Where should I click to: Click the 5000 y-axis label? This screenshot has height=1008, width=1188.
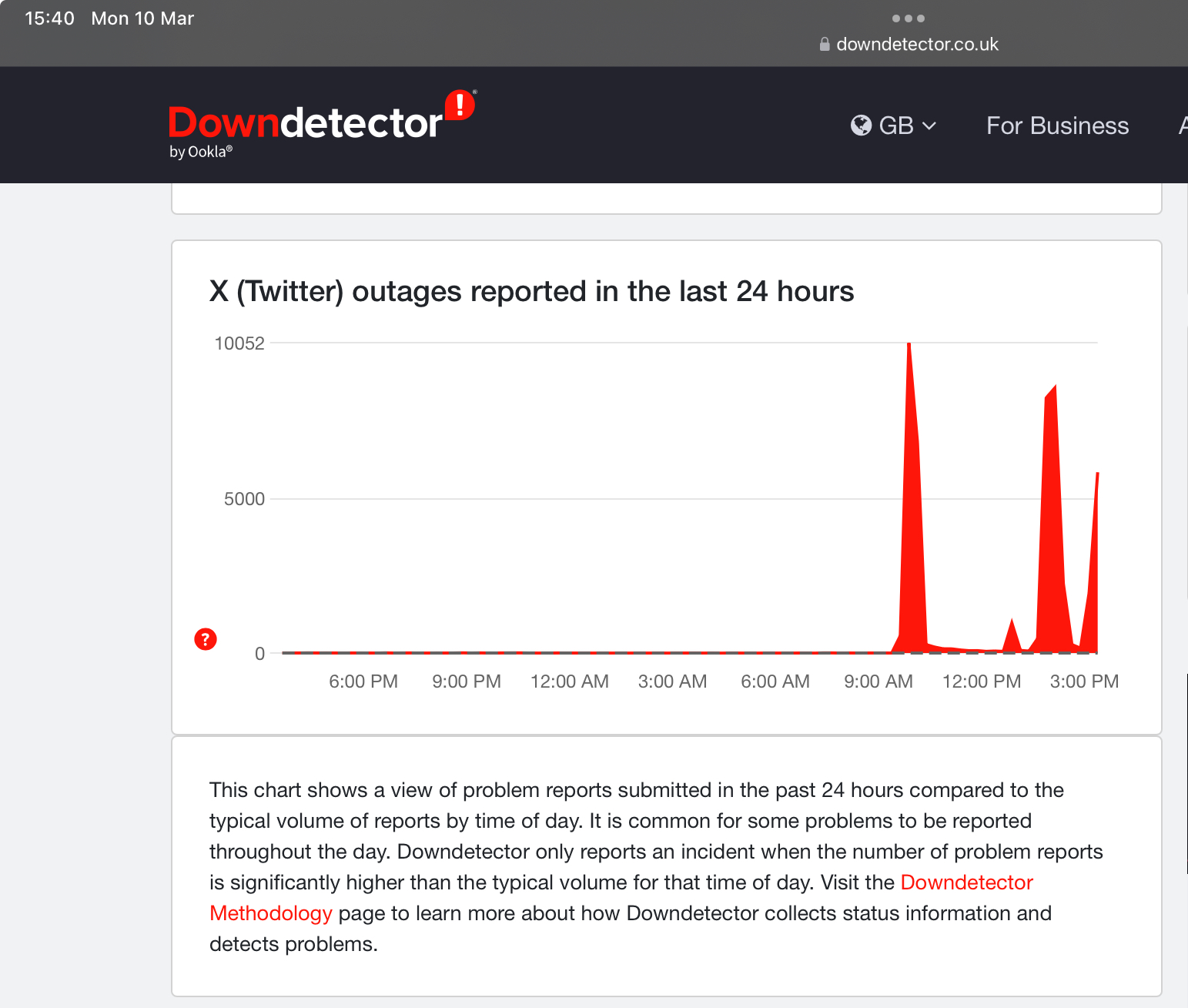click(244, 499)
